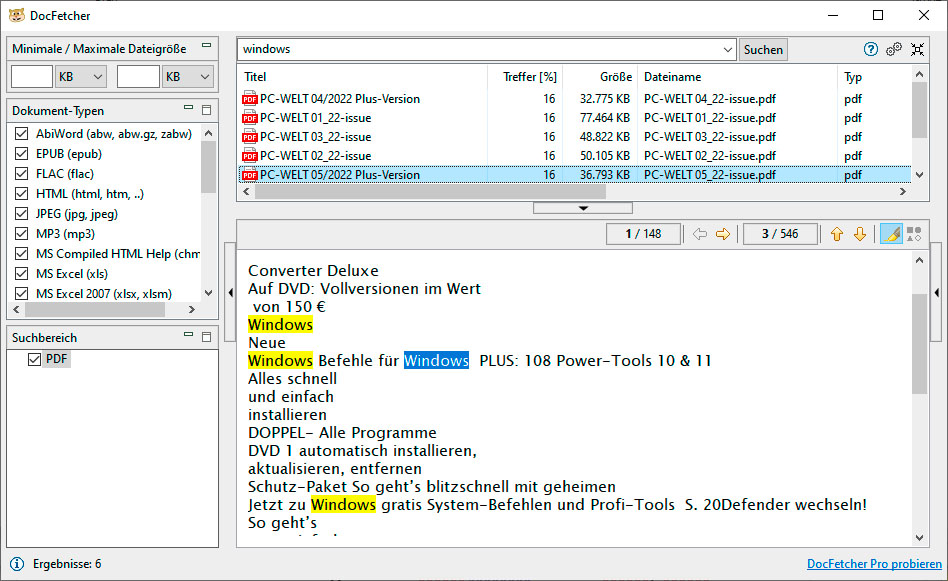Maximize the Suchbereich panel
Image resolution: width=948 pixels, height=581 pixels.
pyautogui.click(x=206, y=337)
